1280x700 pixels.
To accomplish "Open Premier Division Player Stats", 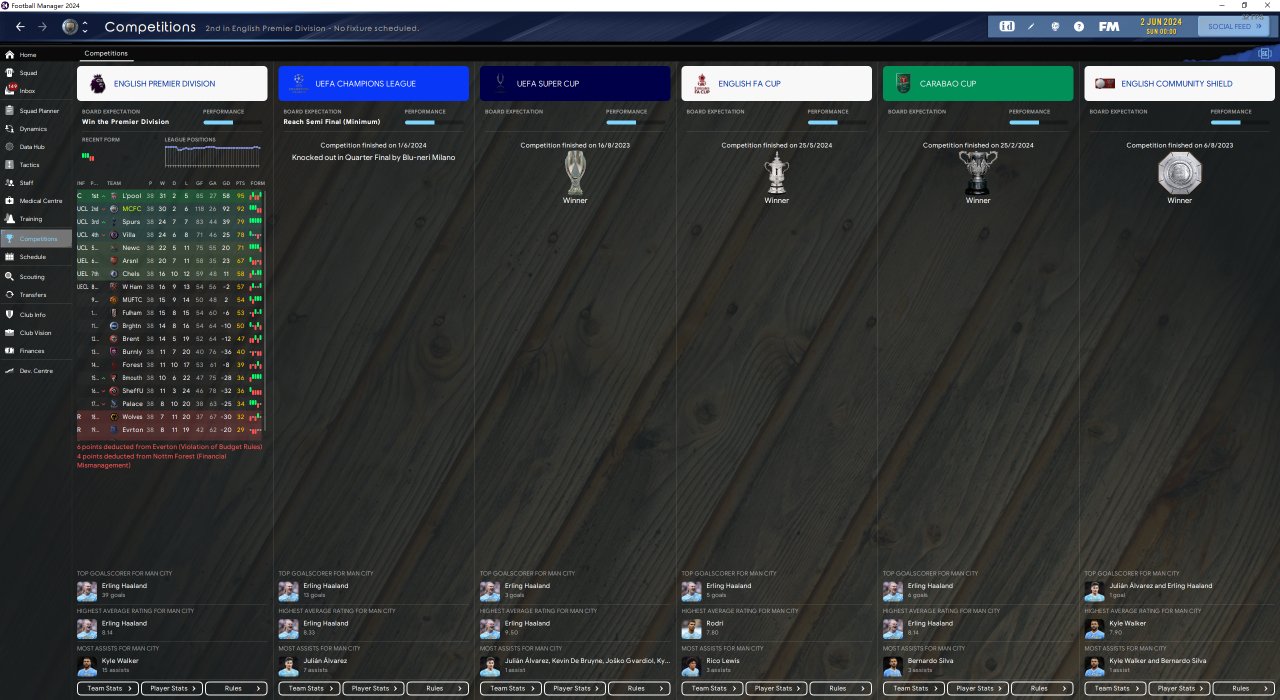I will pyautogui.click(x=172, y=688).
